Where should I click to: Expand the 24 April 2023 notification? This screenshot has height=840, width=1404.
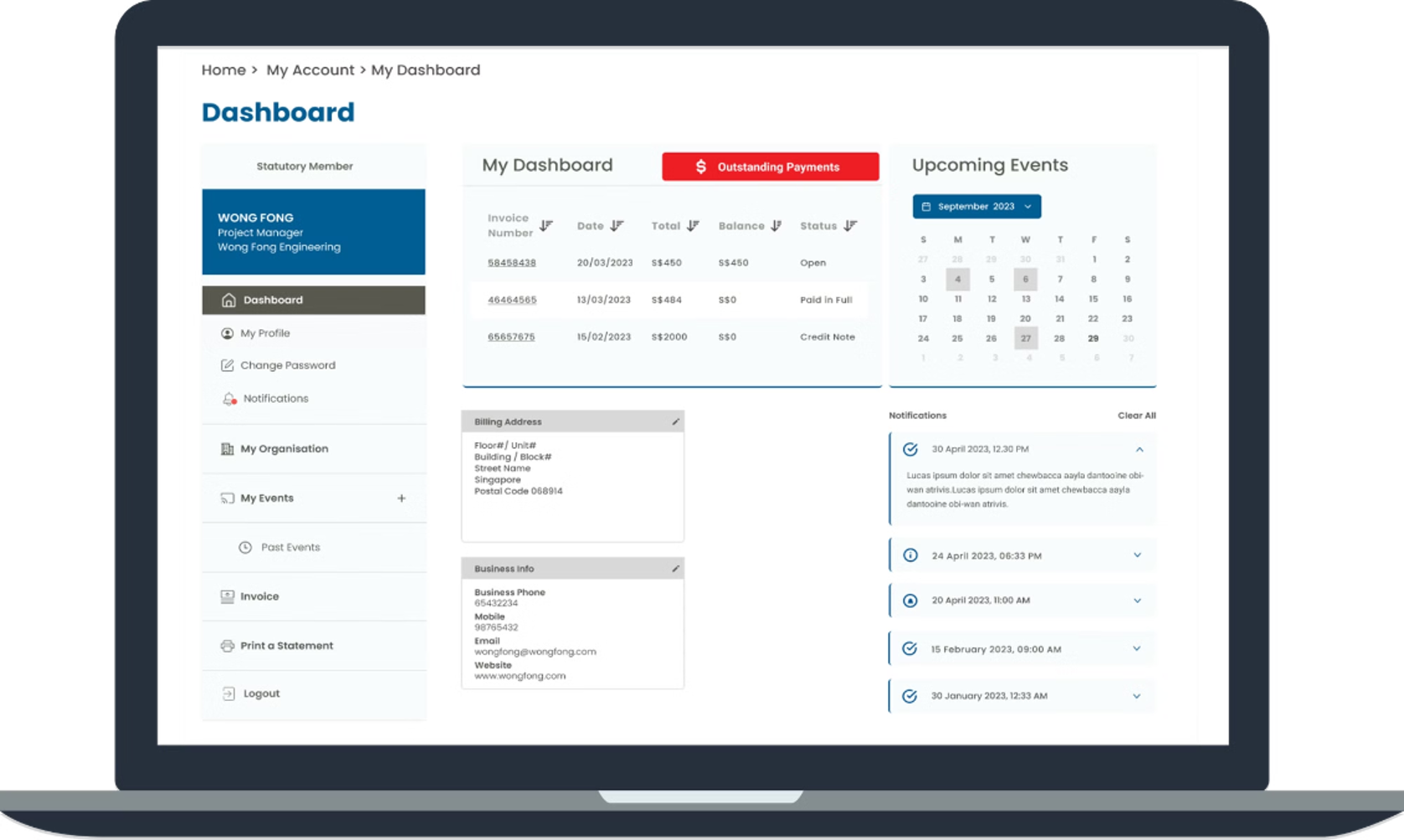(x=1137, y=555)
